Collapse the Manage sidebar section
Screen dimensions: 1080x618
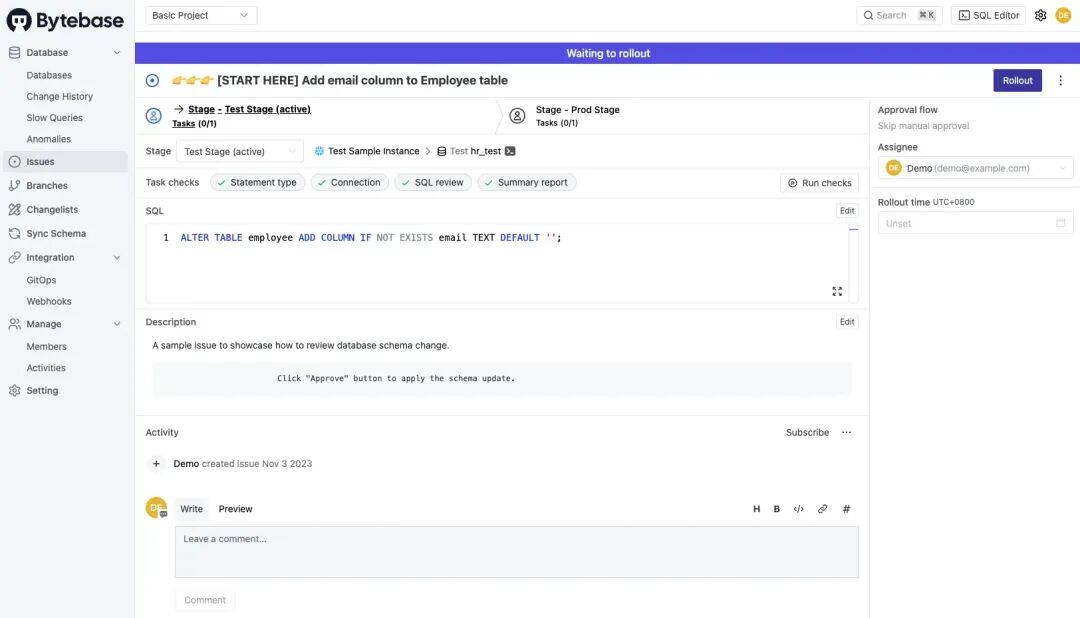pyautogui.click(x=117, y=324)
